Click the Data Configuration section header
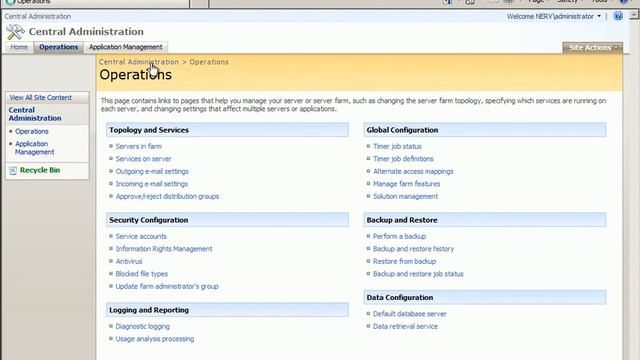The width and height of the screenshot is (640, 360). [485, 298]
